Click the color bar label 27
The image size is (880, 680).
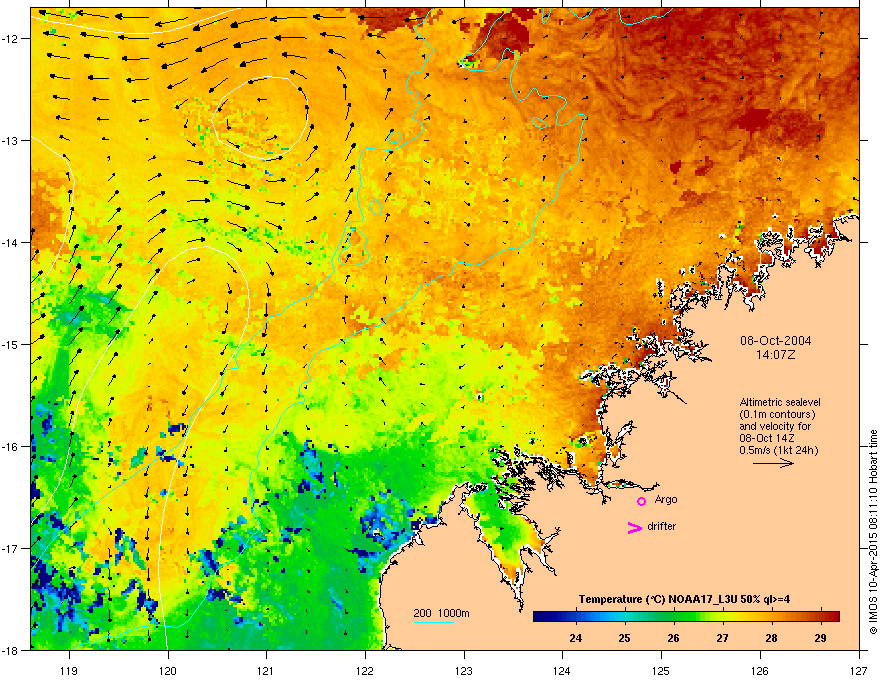pyautogui.click(x=722, y=638)
